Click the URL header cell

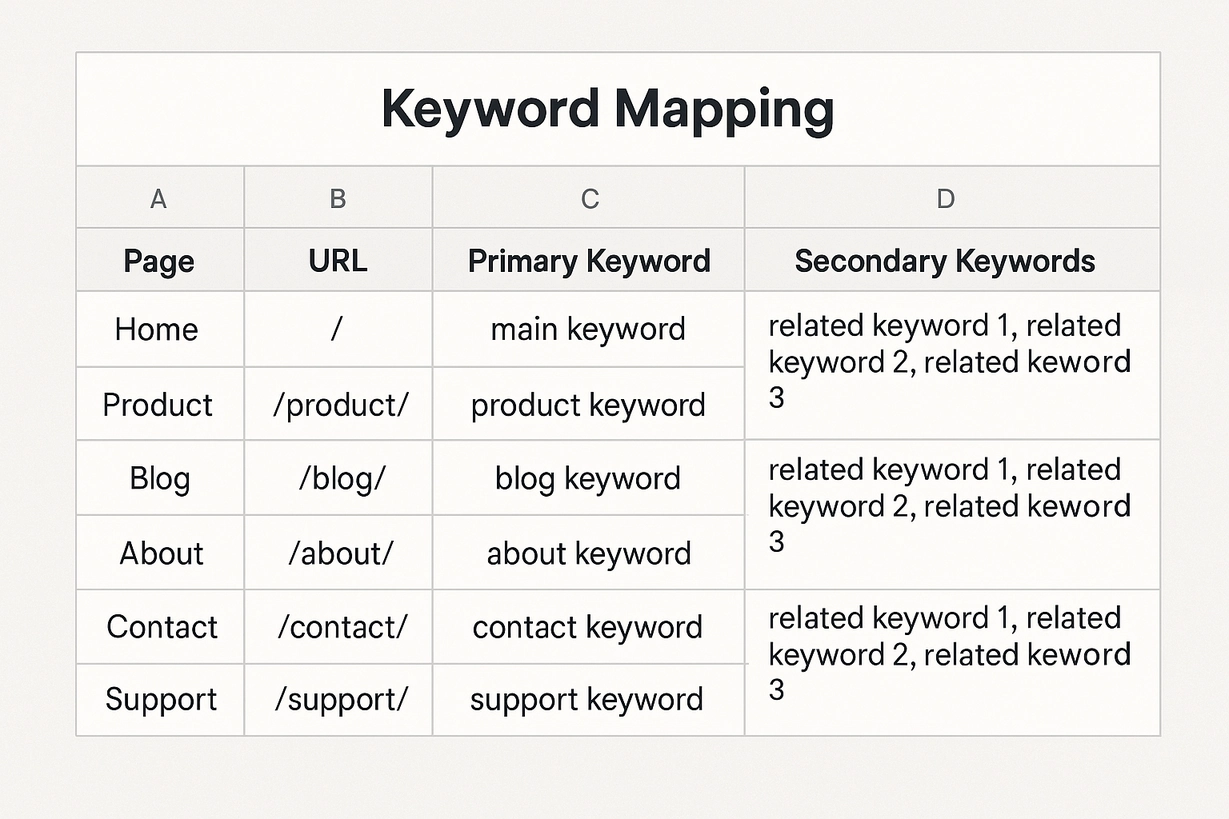pos(337,260)
